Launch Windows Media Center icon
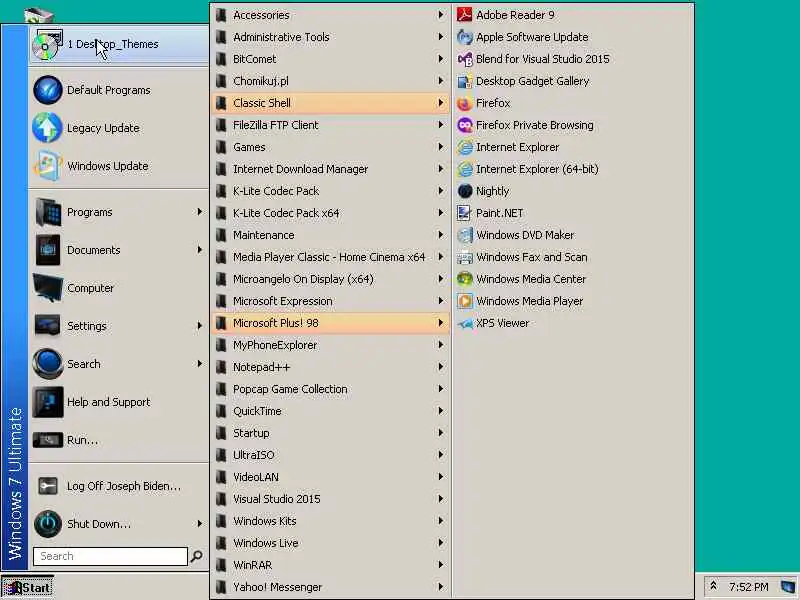This screenshot has height=600, width=800. point(464,279)
